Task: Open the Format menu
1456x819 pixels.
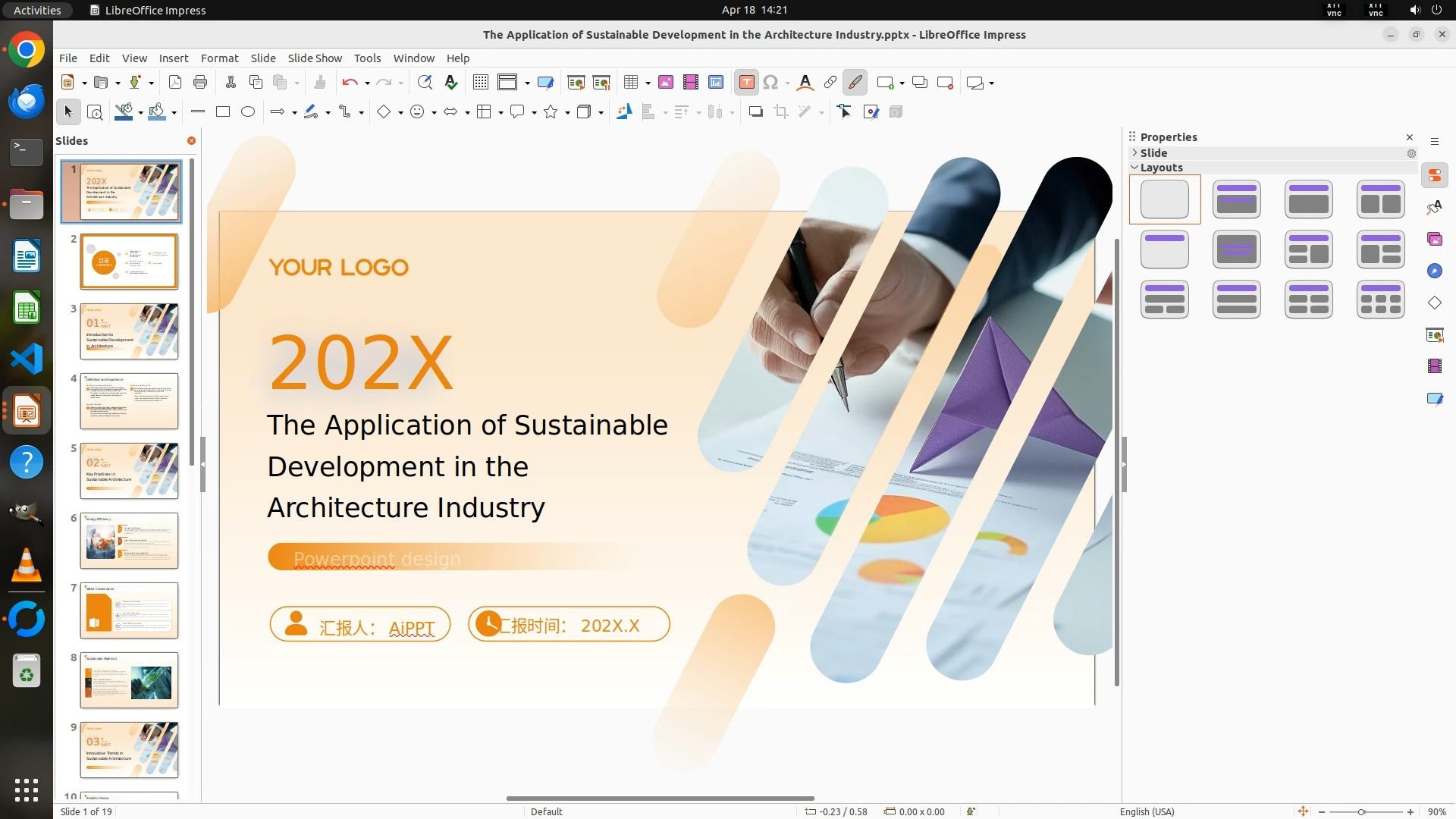Action: pos(219,58)
